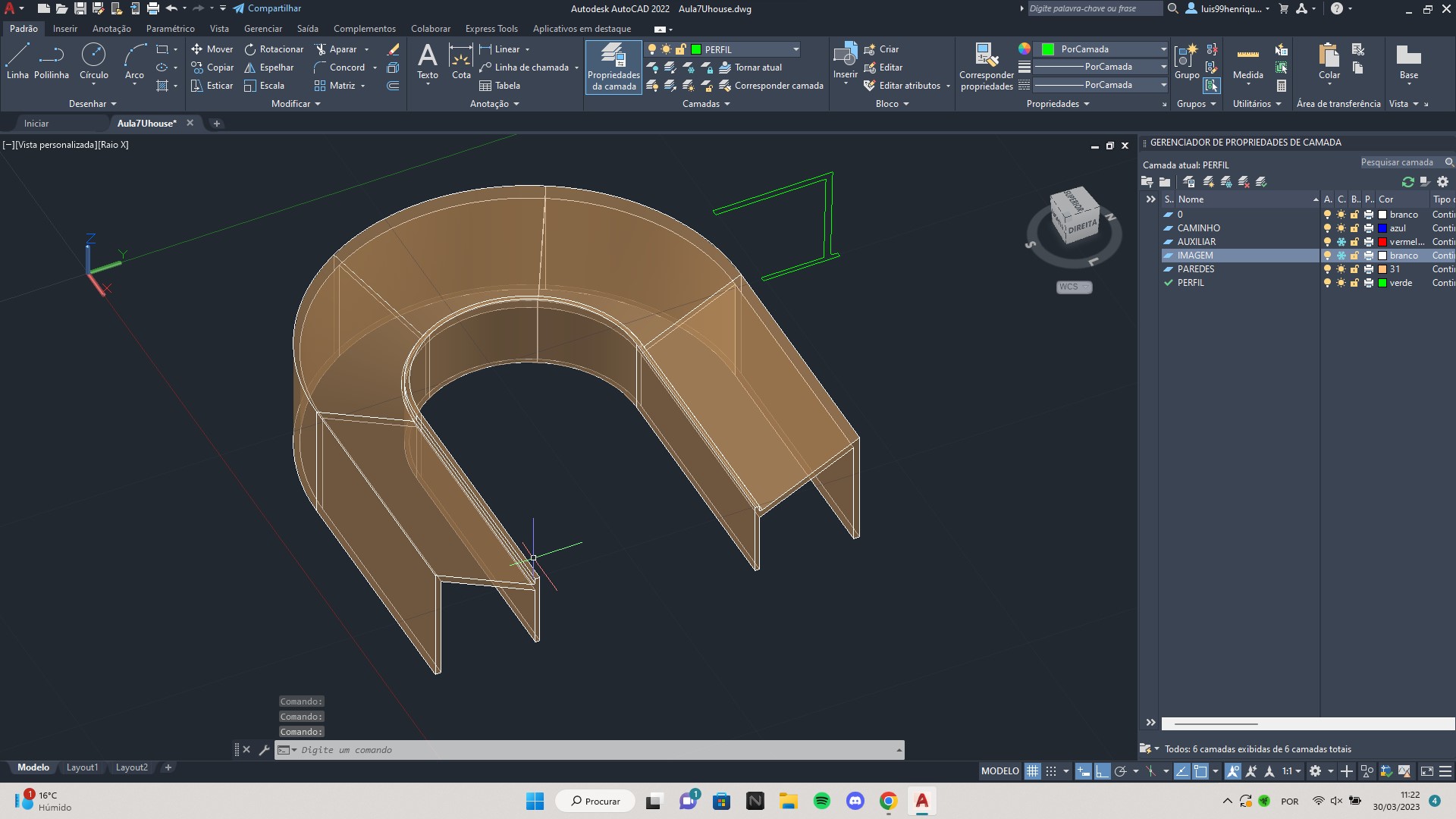The width and height of the screenshot is (1456, 819).
Task: Click MODELO status bar button
Action: [x=999, y=771]
